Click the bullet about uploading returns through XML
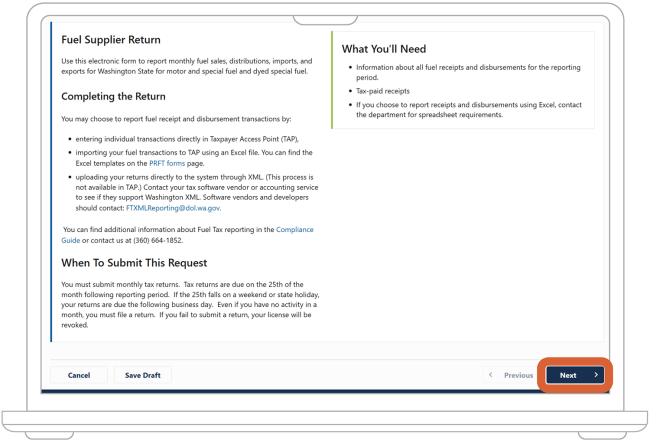 [196, 192]
